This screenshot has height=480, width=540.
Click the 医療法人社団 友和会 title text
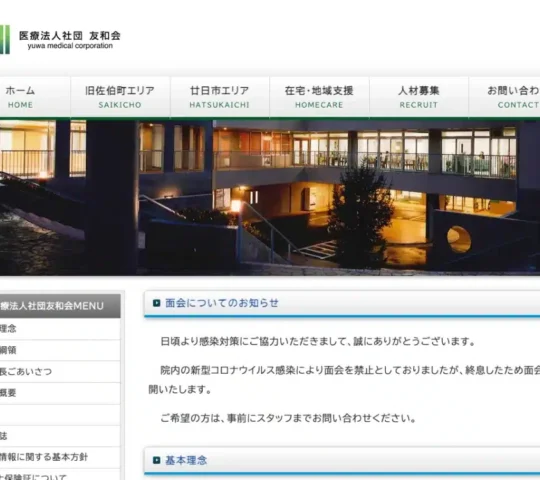[x=70, y=36]
